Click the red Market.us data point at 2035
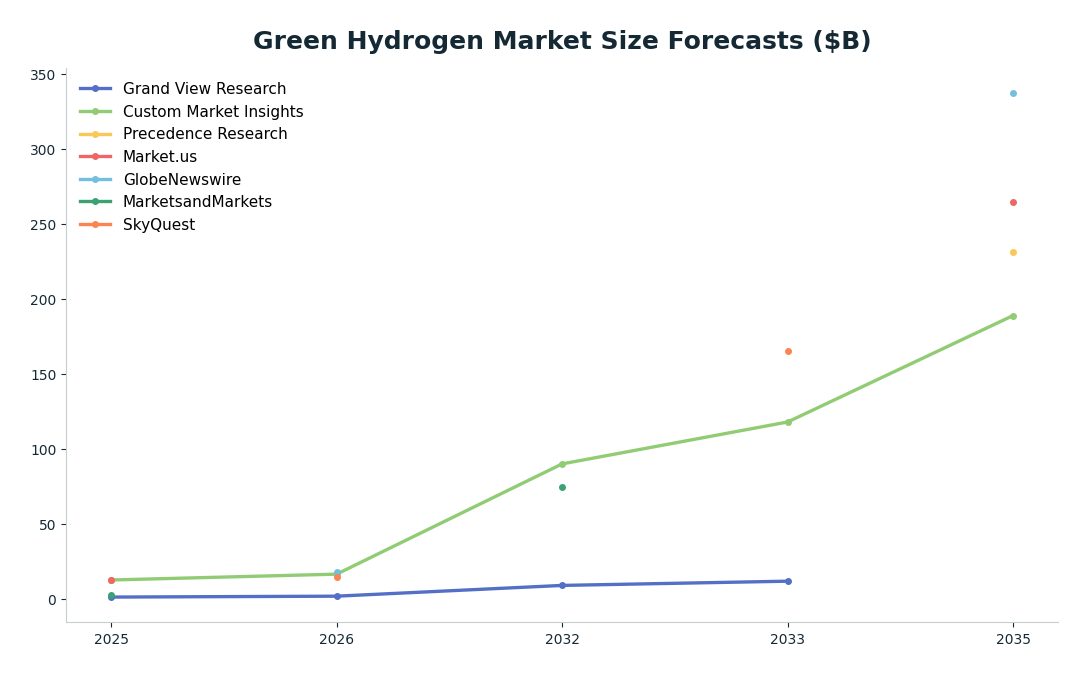 [x=1013, y=203]
